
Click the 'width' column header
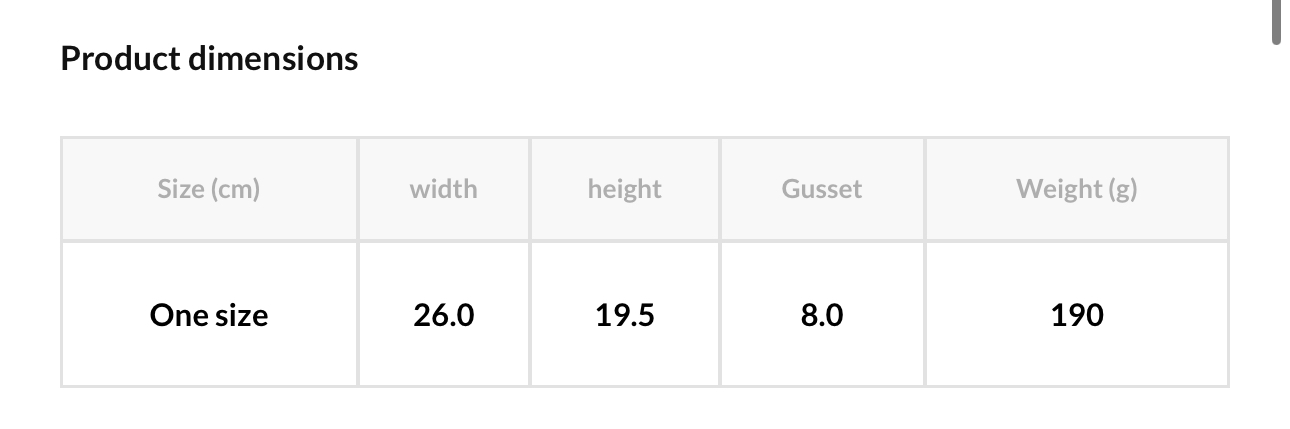pyautogui.click(x=443, y=189)
